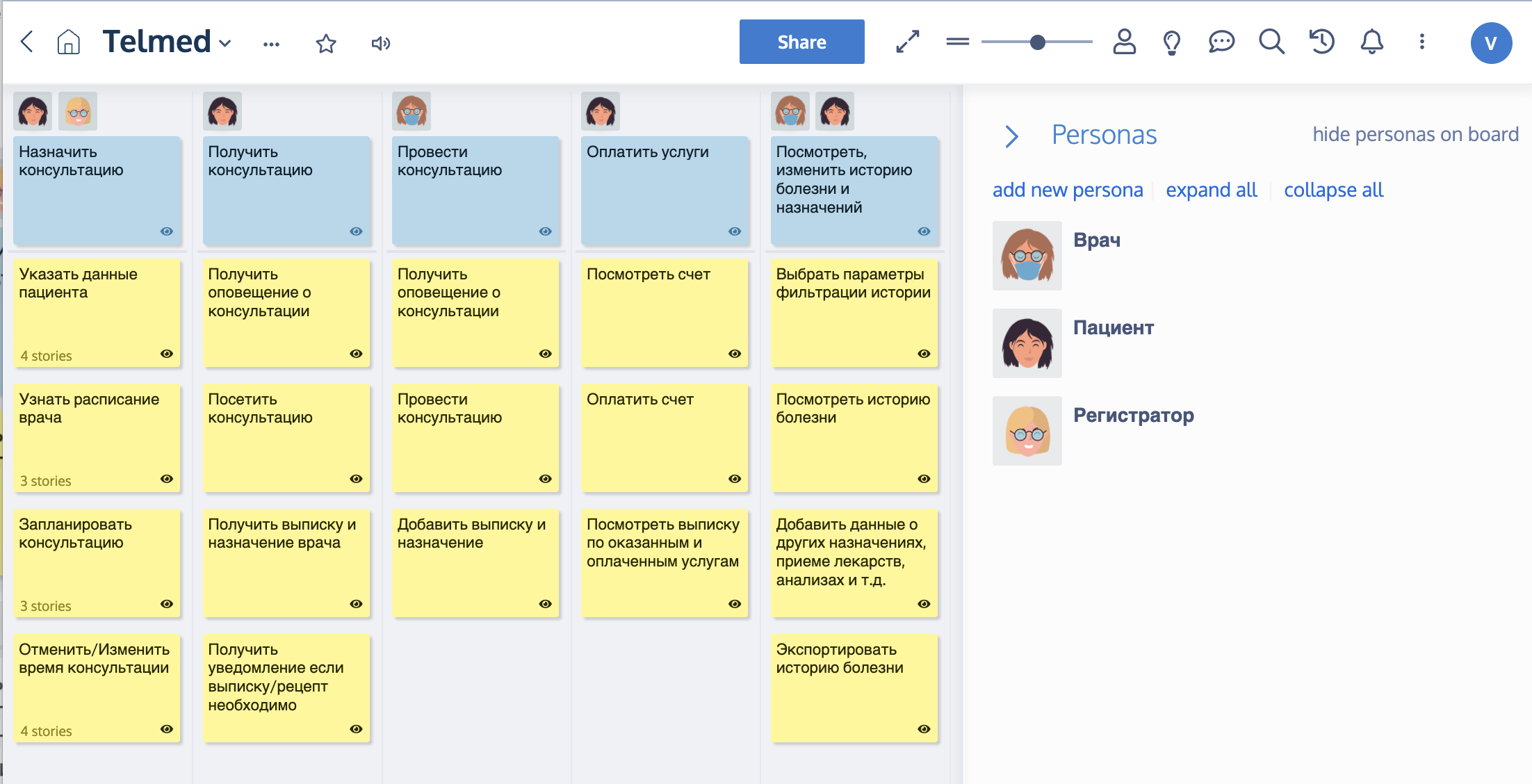Toggle eye on 'Экспортировать историю болезни' card

[x=924, y=729]
